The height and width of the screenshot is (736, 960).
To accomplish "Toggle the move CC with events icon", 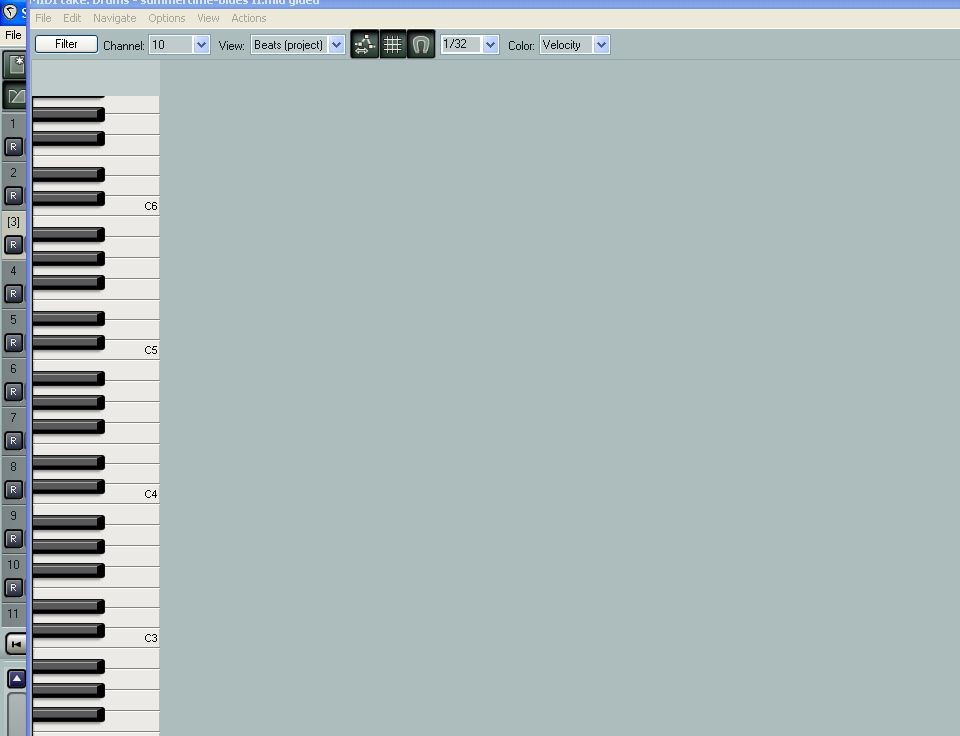I will 364,44.
